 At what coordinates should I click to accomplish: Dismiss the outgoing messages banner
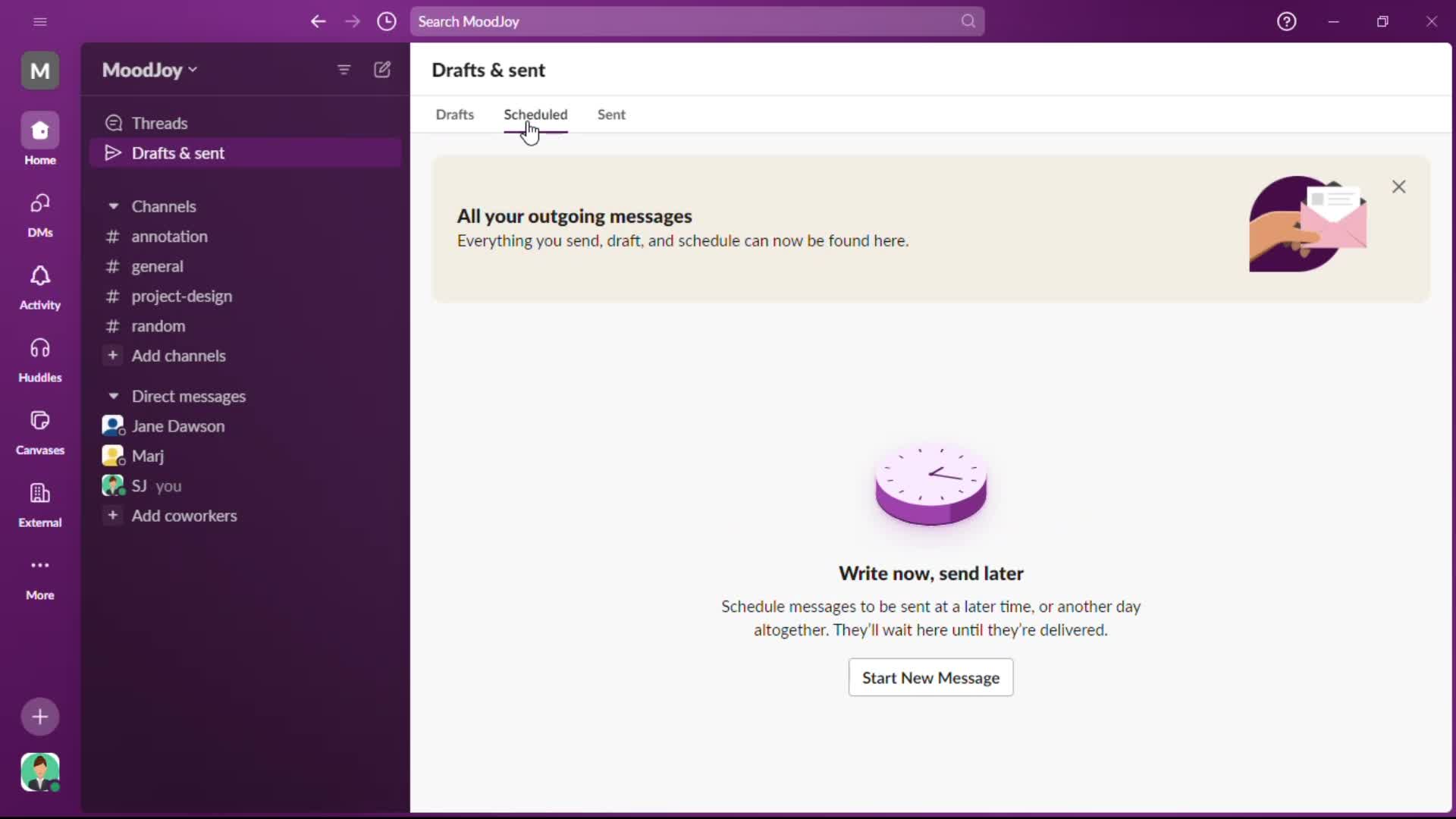point(1398,186)
